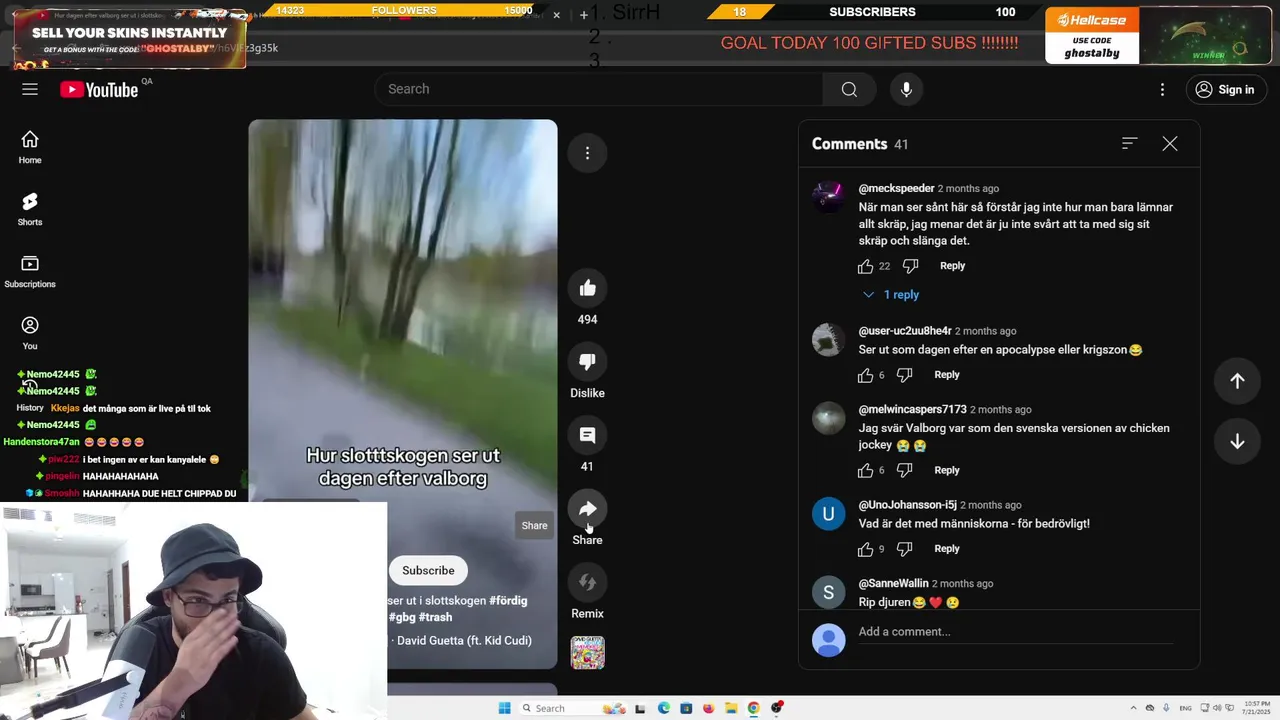
Task: Share the Short
Action: (x=587, y=509)
